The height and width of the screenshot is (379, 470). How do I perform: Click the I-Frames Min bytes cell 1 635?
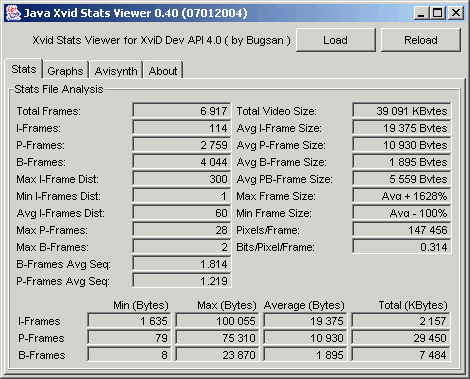(129, 321)
